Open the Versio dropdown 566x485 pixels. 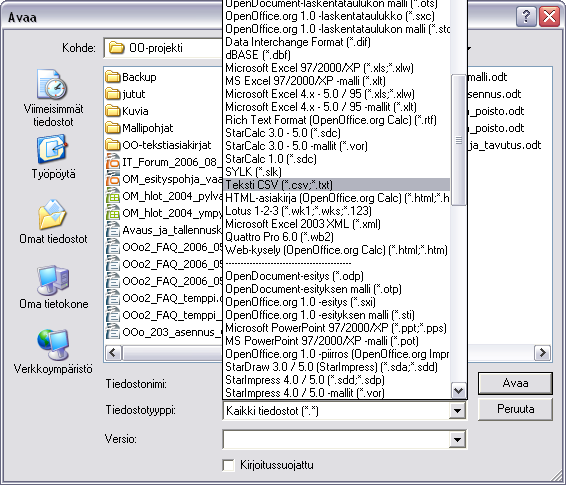pos(345,439)
